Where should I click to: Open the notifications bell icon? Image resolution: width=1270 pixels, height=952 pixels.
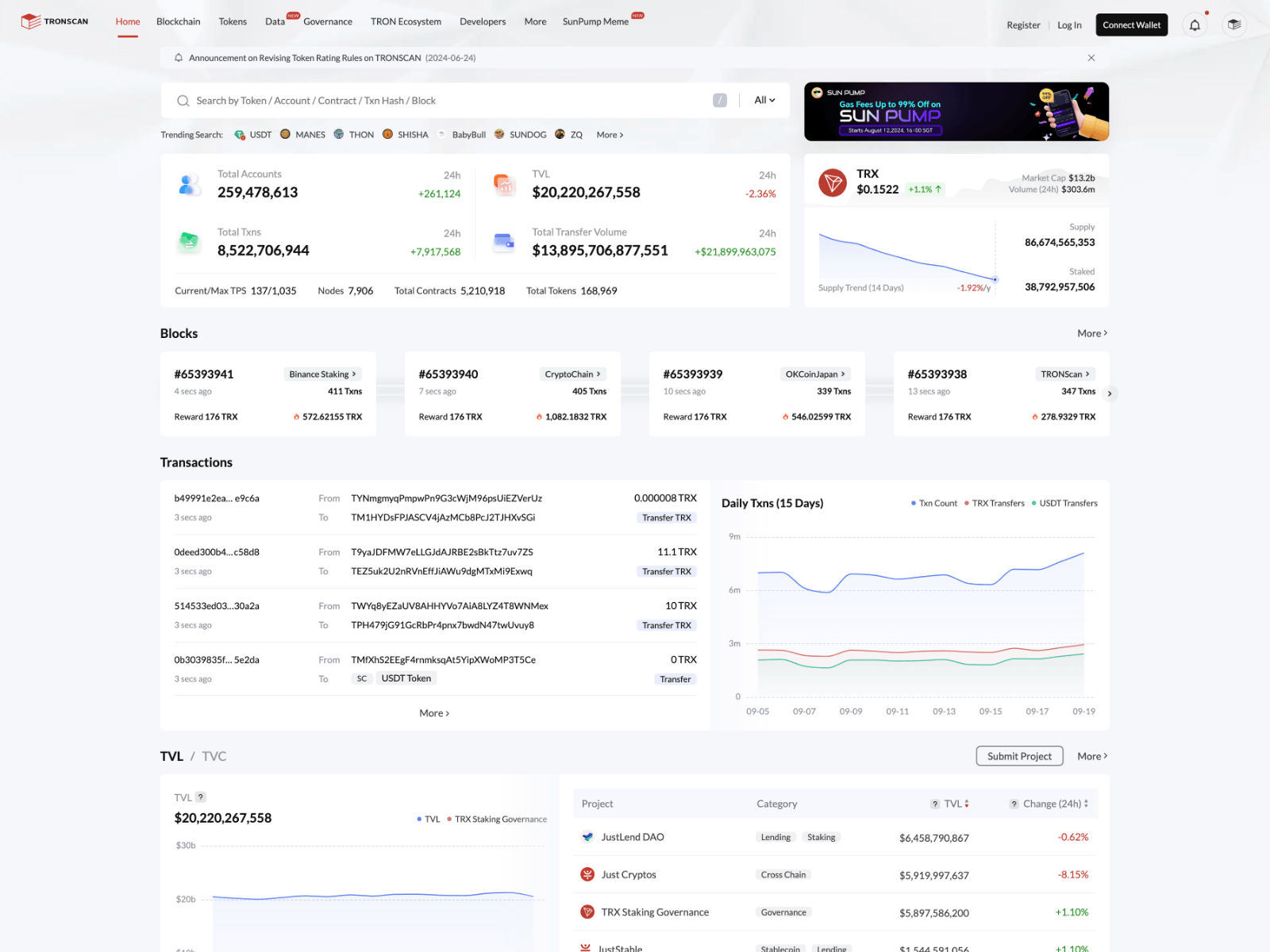1195,25
